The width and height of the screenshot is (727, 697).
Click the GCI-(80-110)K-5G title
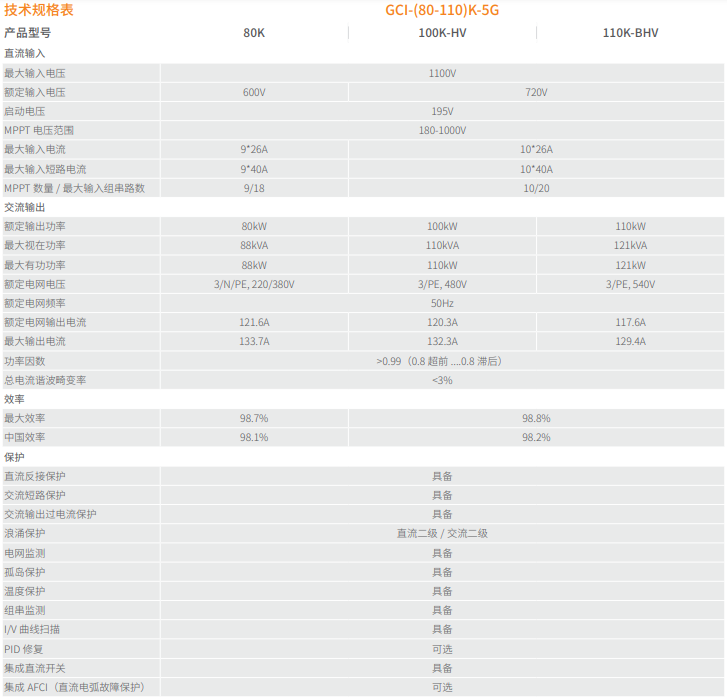point(442,10)
